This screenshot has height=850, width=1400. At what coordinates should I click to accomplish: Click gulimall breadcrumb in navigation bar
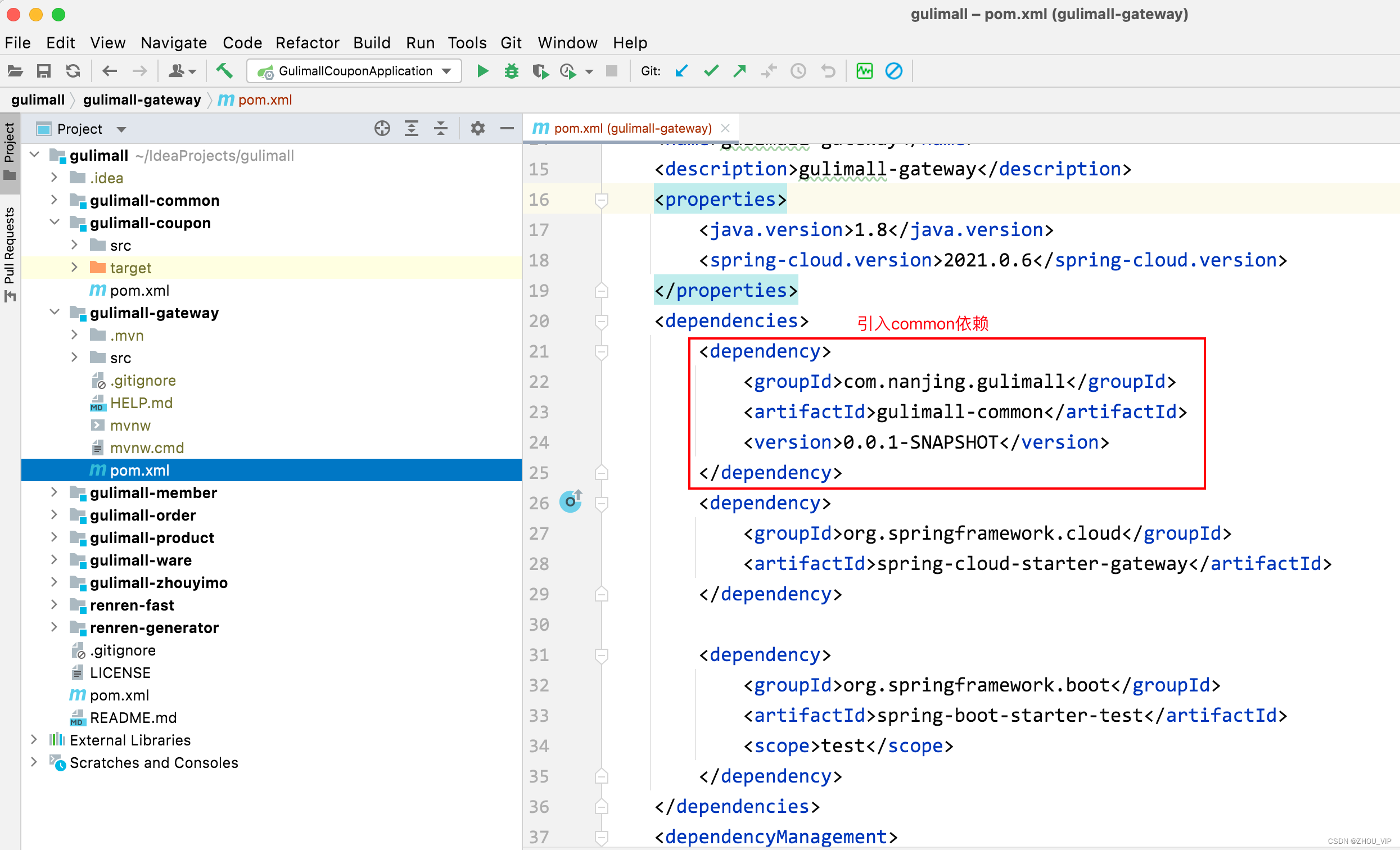coord(38,100)
